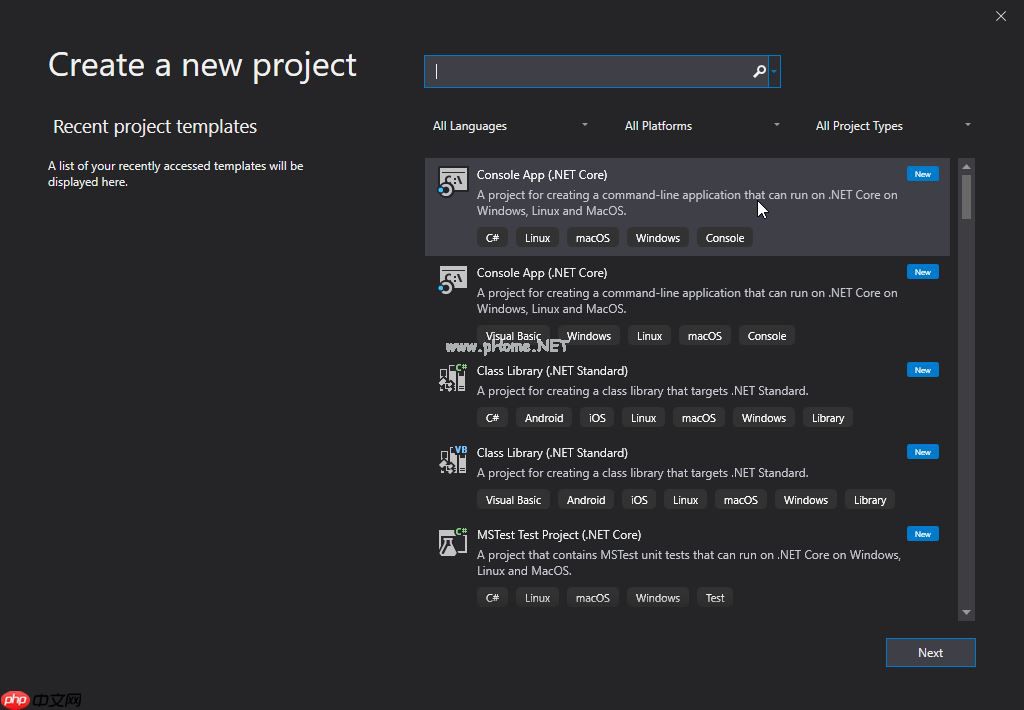The height and width of the screenshot is (710, 1024).
Task: Open the All Platforms dropdown
Action: point(702,126)
